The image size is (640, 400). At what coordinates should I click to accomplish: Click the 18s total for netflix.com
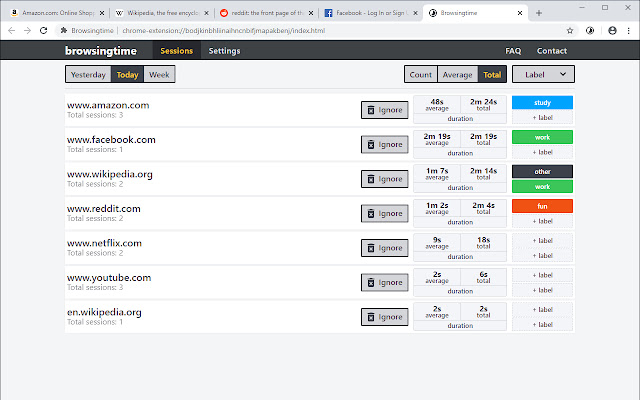click(483, 242)
